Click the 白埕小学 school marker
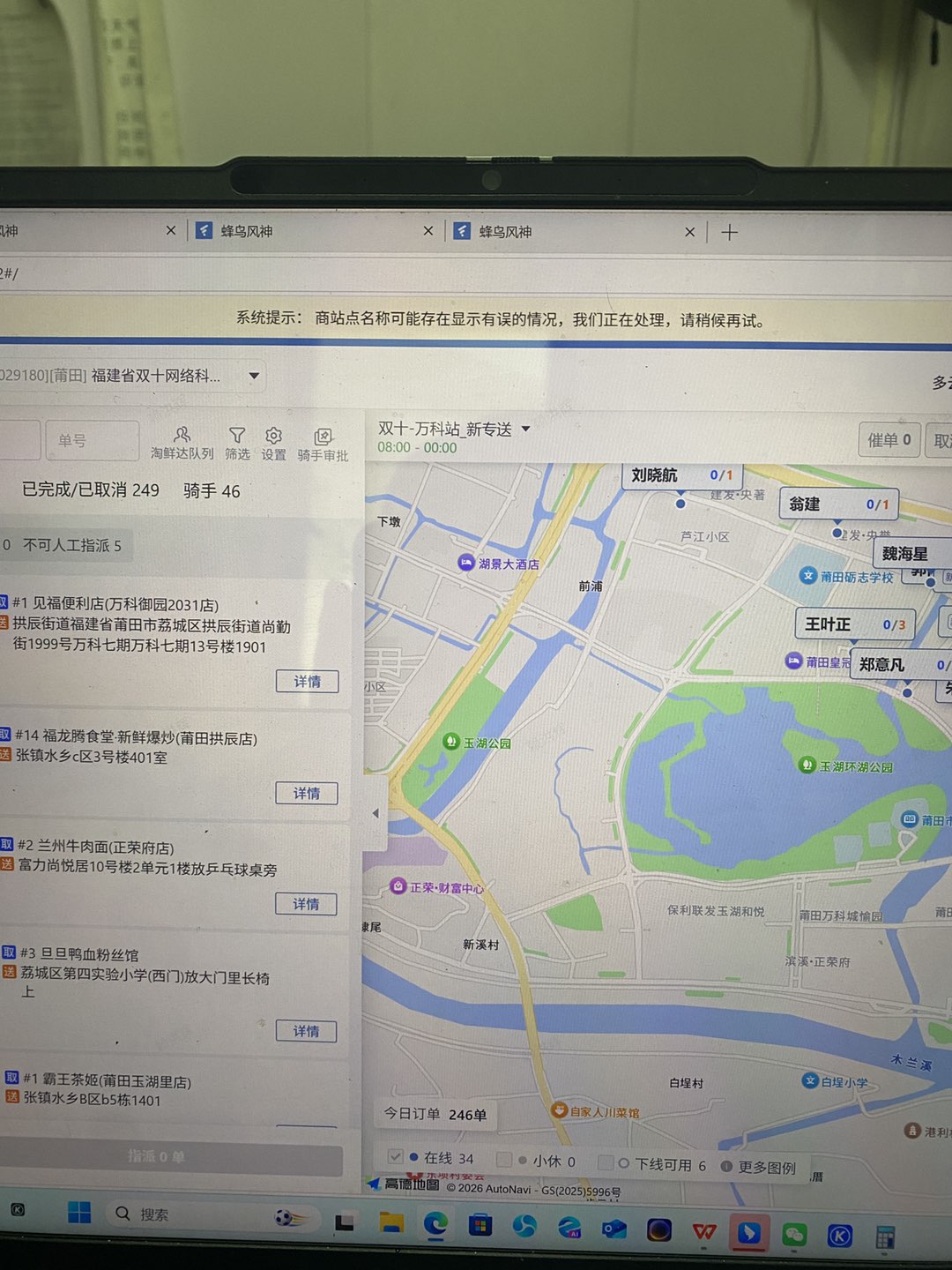This screenshot has height=1270, width=952. (810, 1080)
